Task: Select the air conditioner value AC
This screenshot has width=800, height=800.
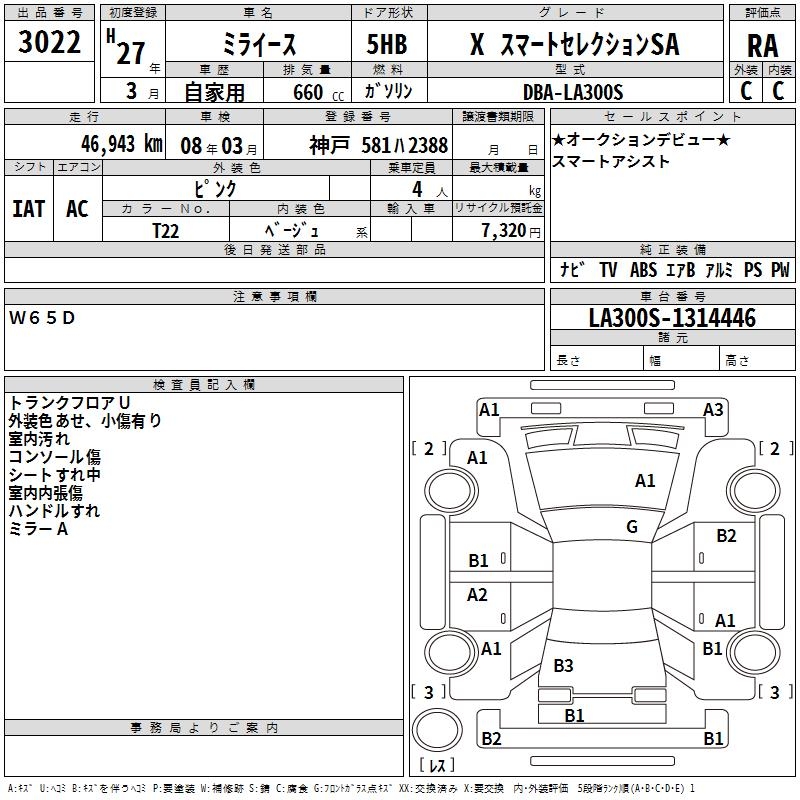Action: click(77, 209)
